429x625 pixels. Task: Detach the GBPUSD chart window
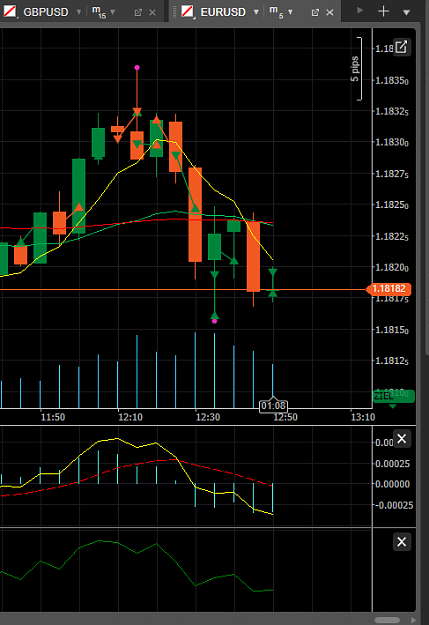click(138, 13)
